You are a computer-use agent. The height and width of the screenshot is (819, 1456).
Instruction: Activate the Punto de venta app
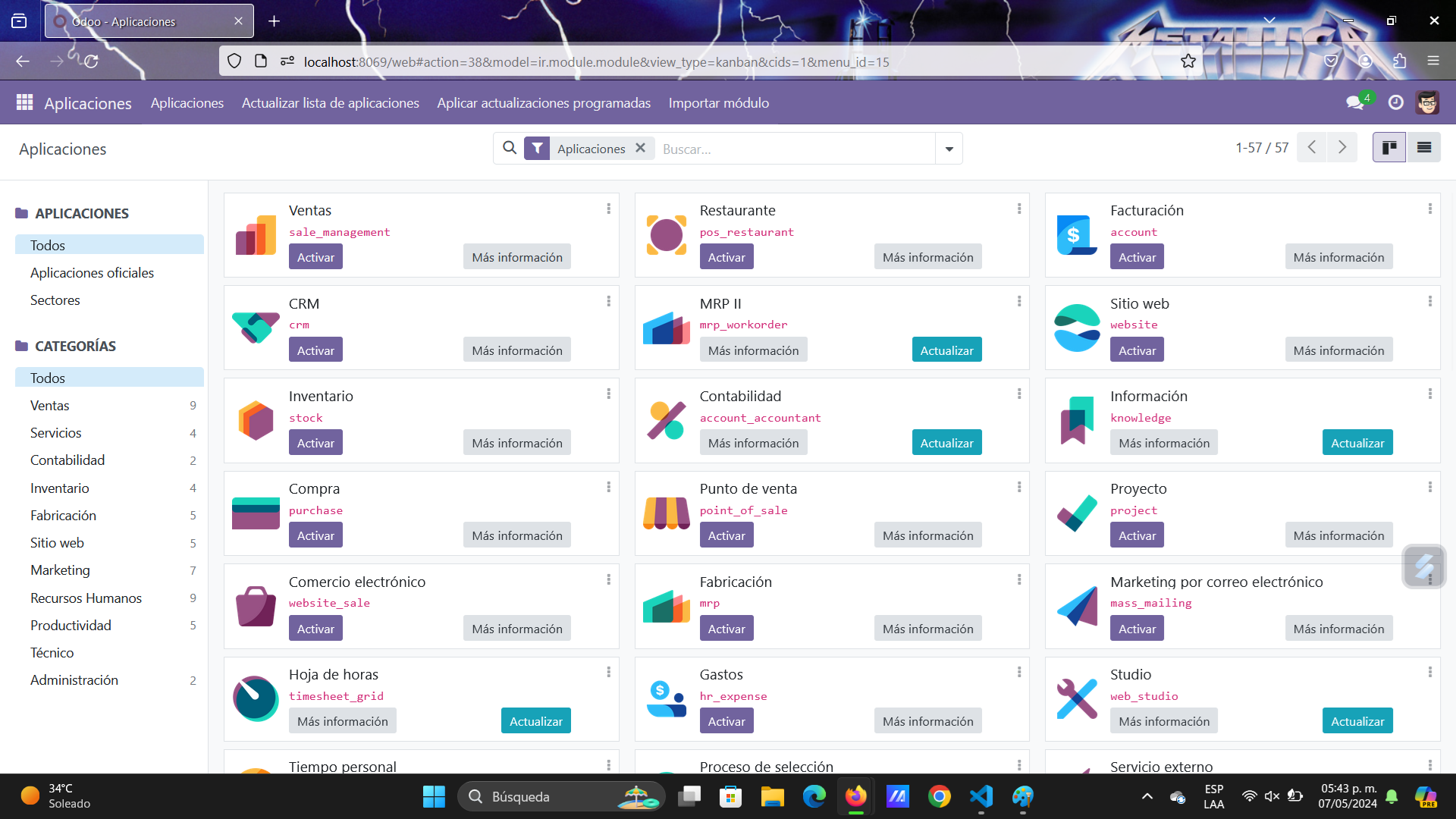[726, 535]
